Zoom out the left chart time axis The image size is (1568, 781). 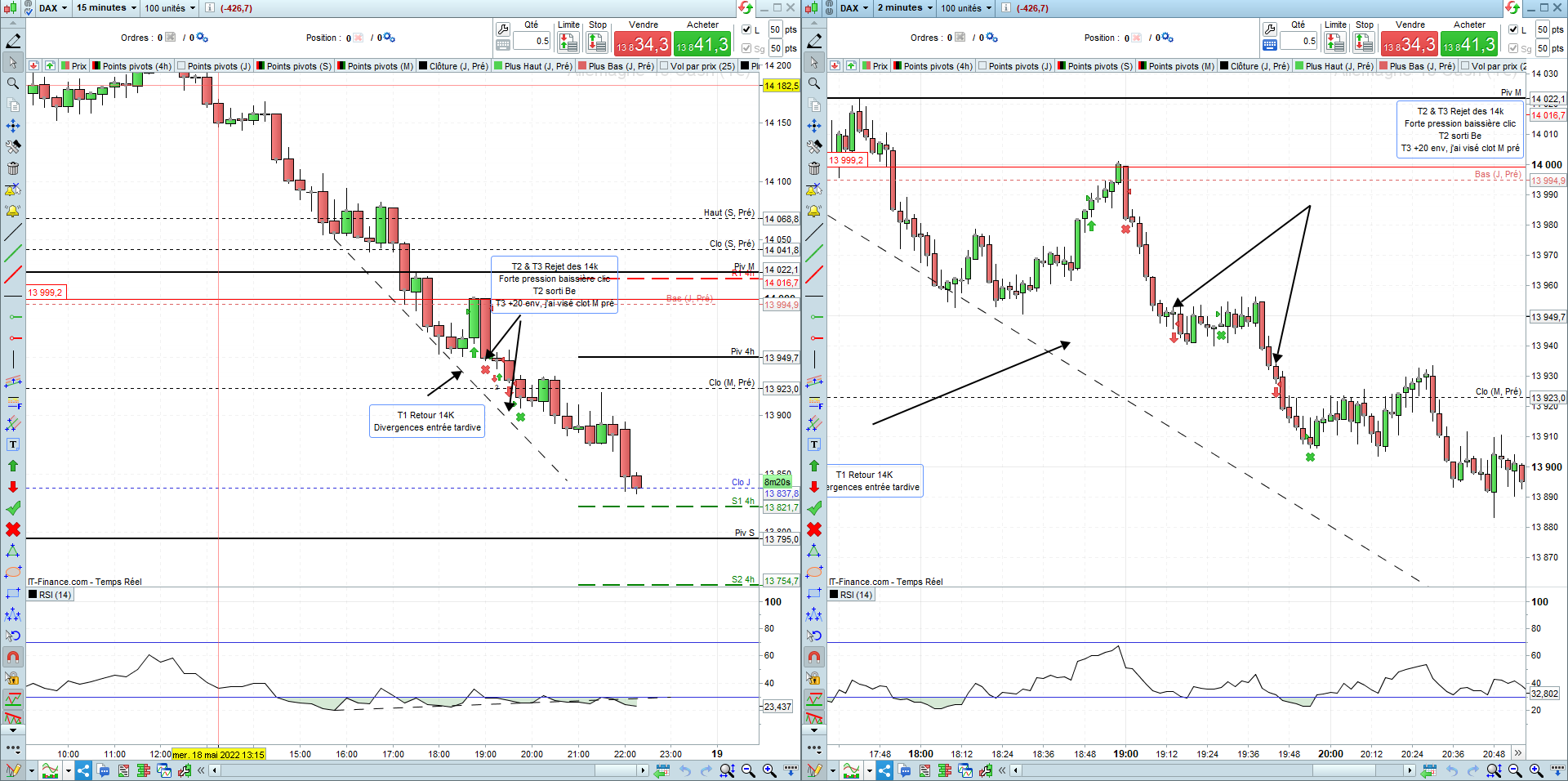pyautogui.click(x=748, y=770)
